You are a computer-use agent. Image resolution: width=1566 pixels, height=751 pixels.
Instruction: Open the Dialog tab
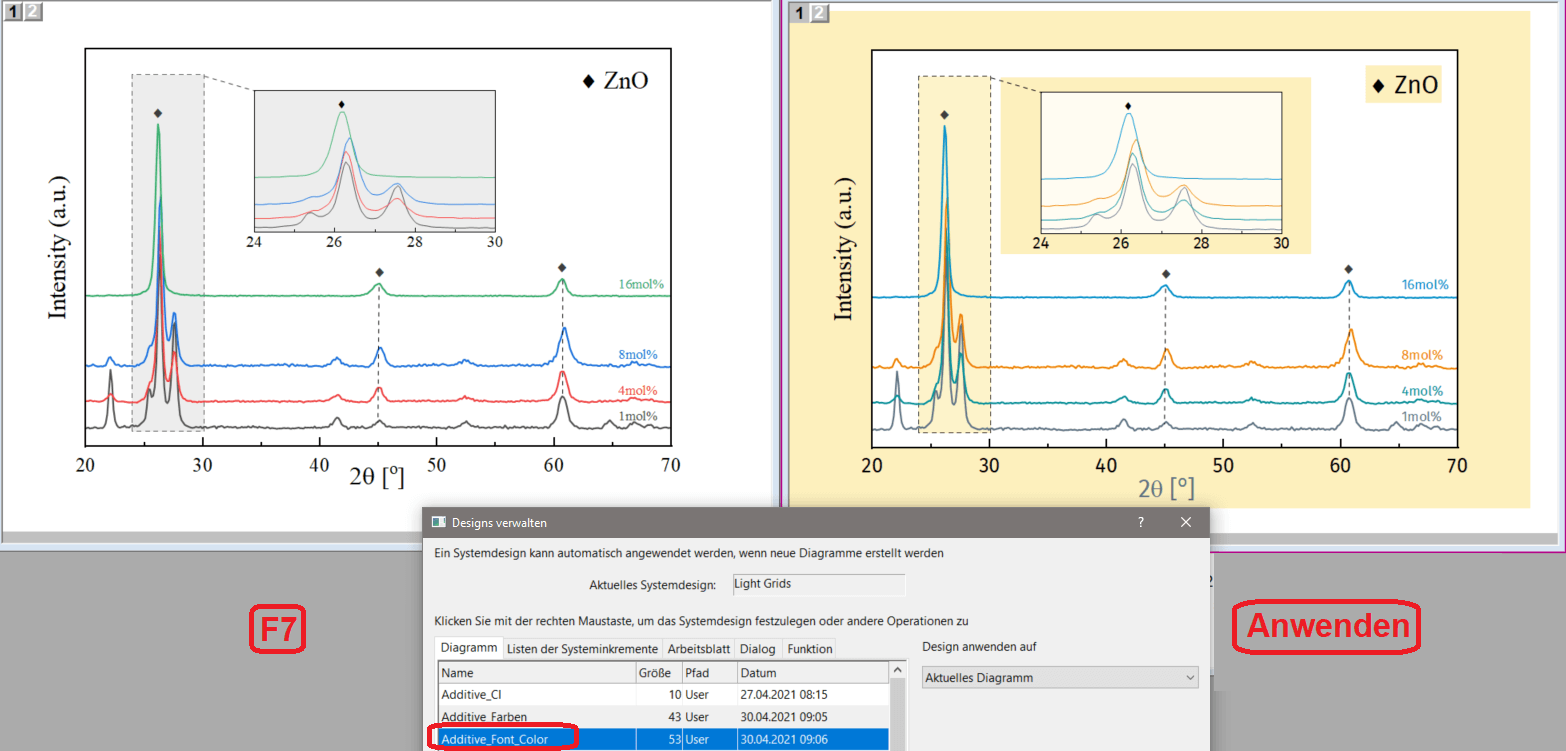pyautogui.click(x=758, y=648)
